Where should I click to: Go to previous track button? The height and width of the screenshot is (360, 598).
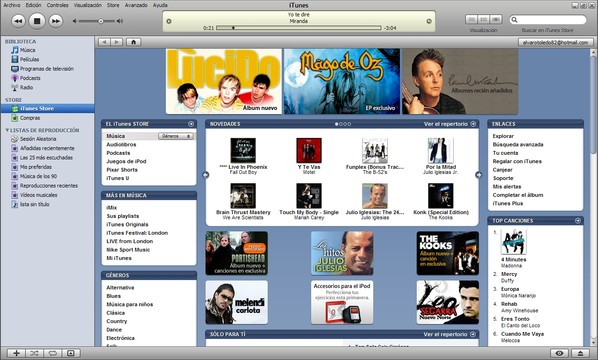click(x=18, y=21)
